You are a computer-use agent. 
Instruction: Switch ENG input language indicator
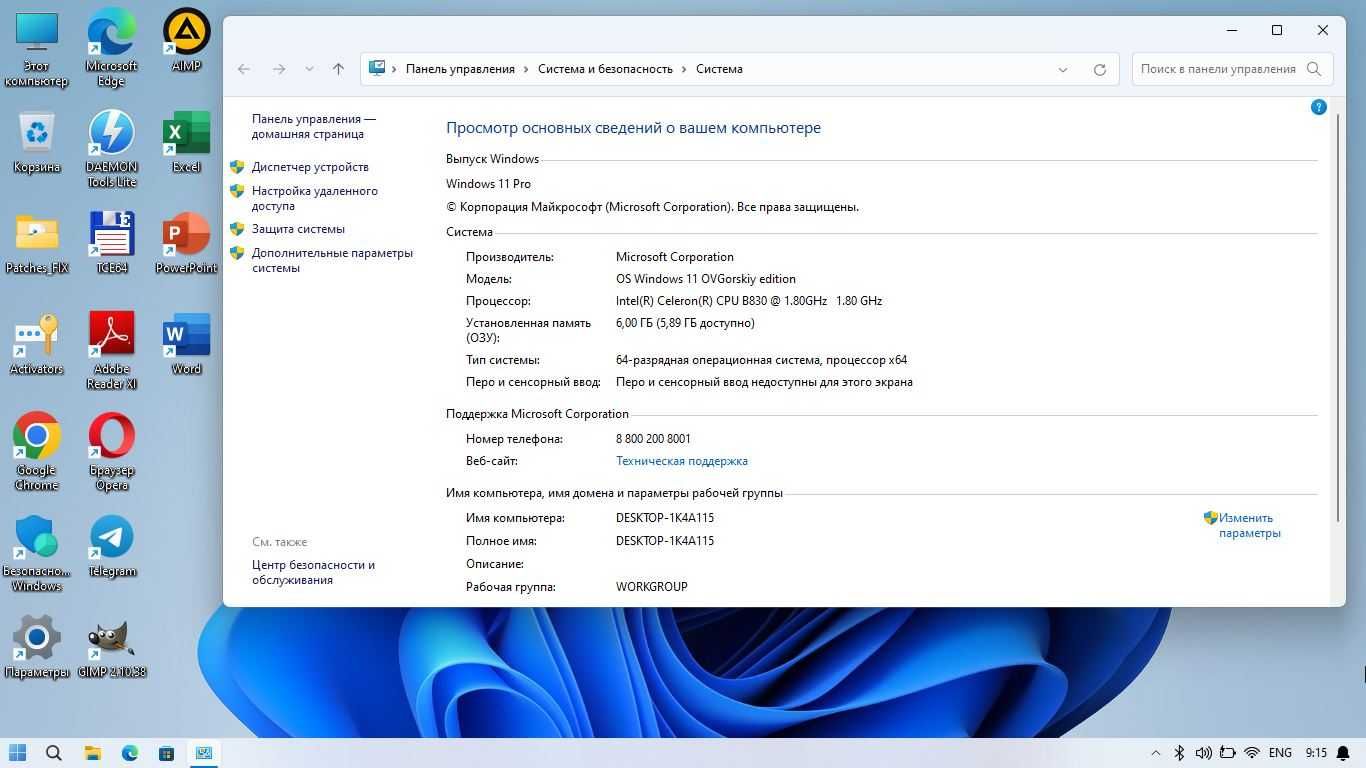pos(1279,753)
